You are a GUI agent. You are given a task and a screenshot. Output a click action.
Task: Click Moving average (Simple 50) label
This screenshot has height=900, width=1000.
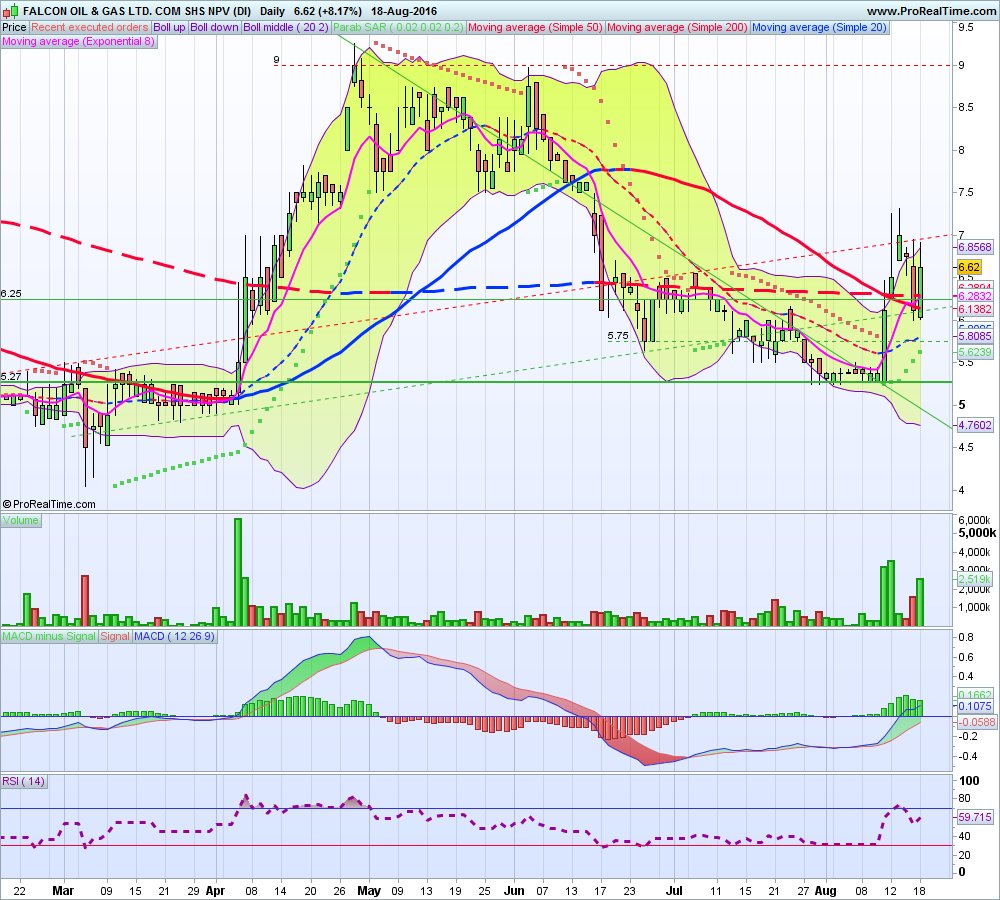click(x=536, y=27)
